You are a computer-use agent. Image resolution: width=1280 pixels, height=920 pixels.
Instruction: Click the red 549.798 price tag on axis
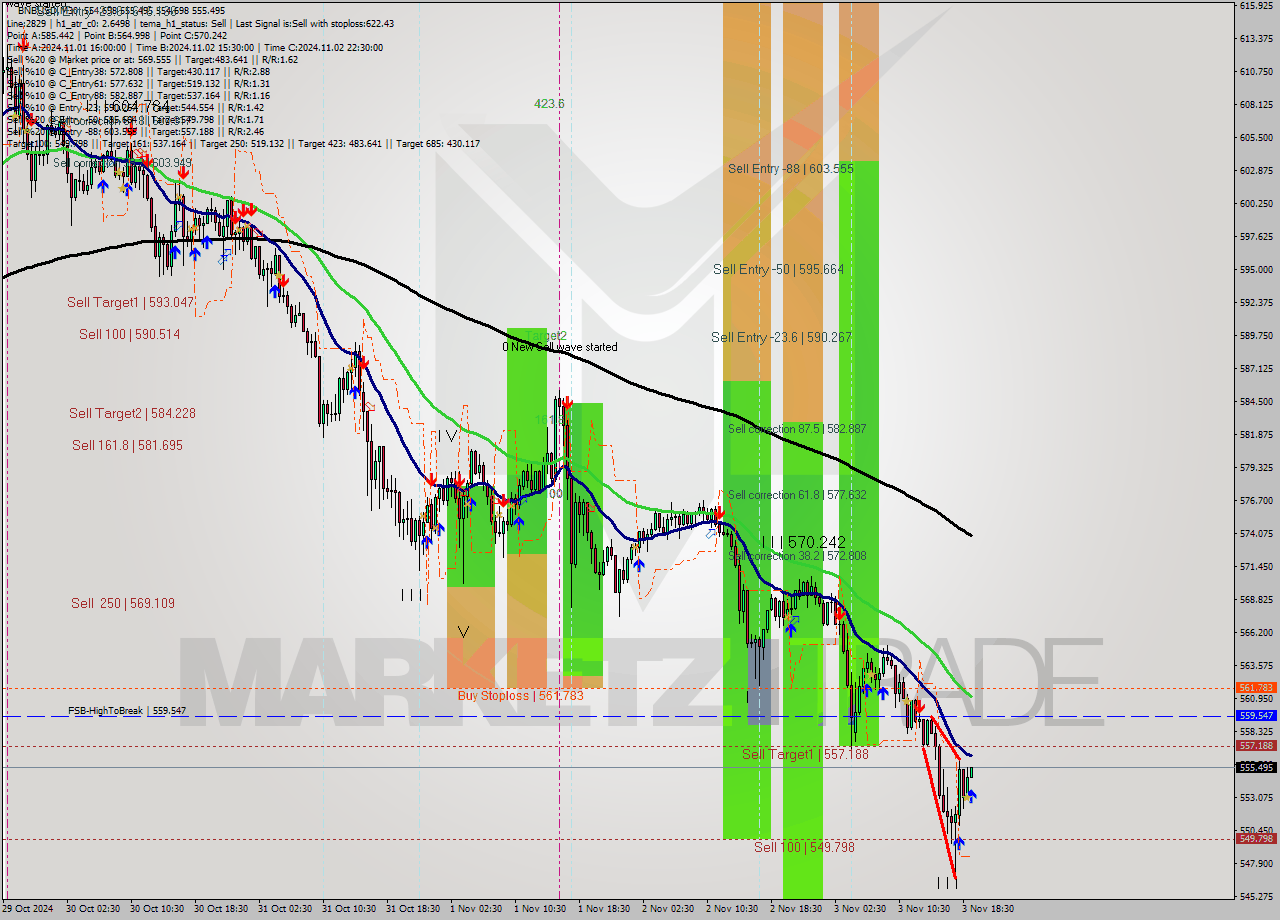1256,839
